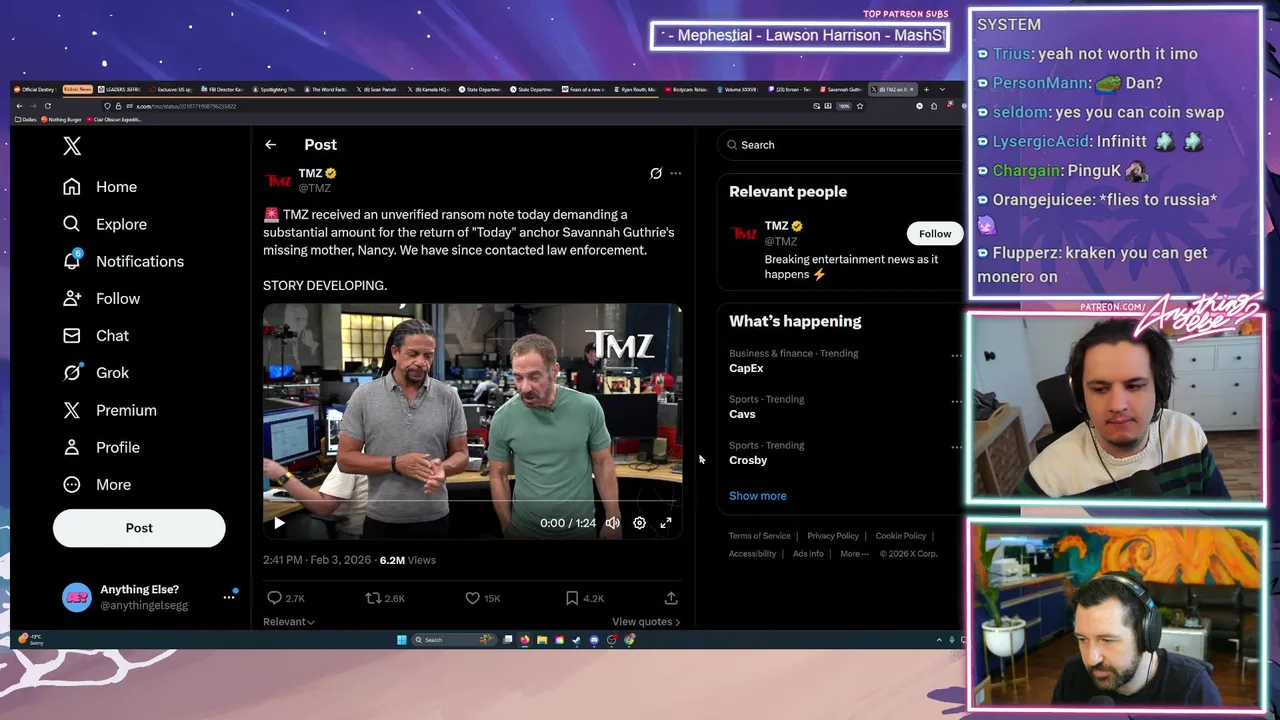Screen dimensions: 1280x720
Task: Click the white Post button
Action: click(x=139, y=528)
